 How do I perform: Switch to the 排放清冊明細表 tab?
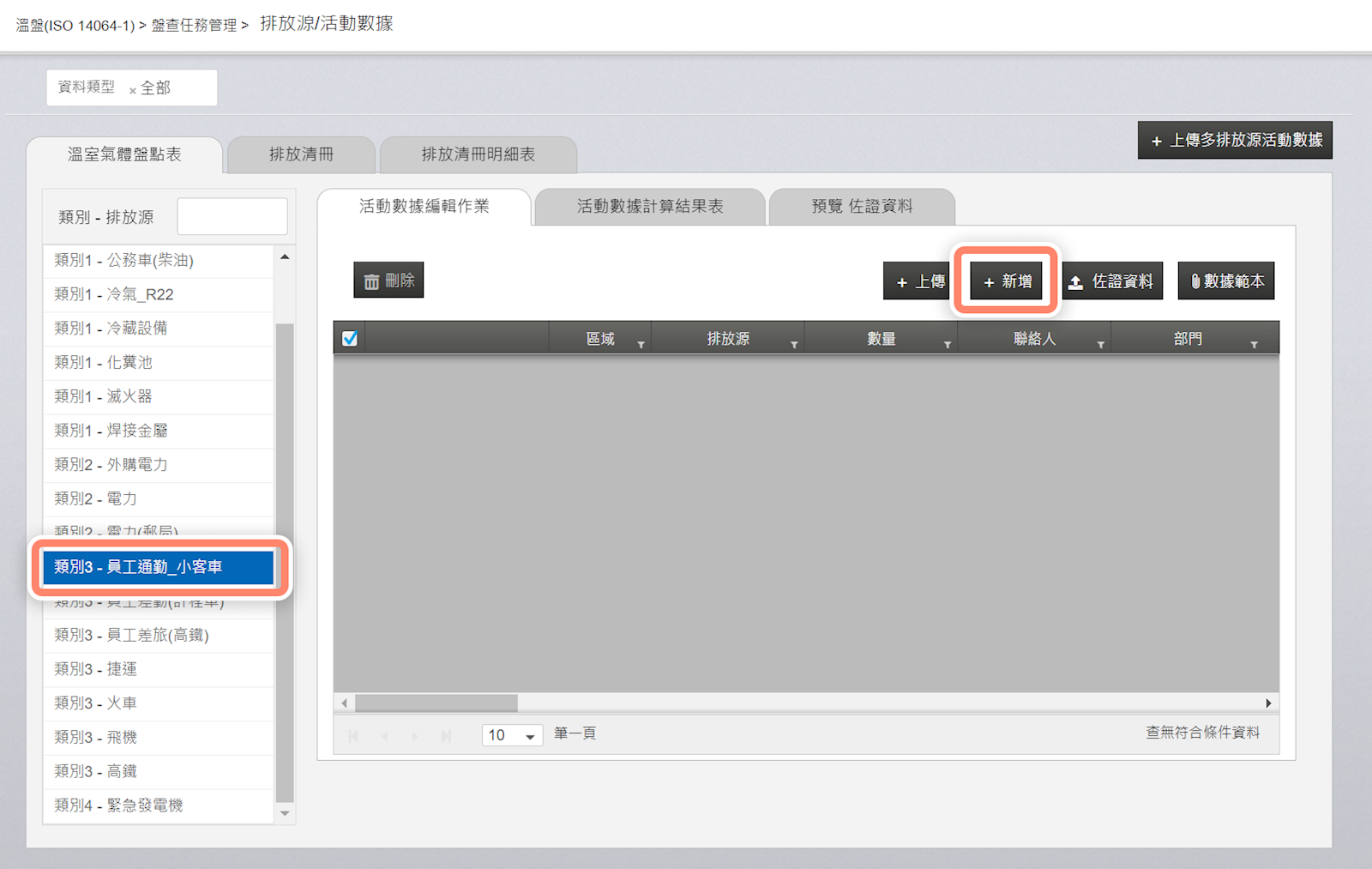tap(478, 154)
